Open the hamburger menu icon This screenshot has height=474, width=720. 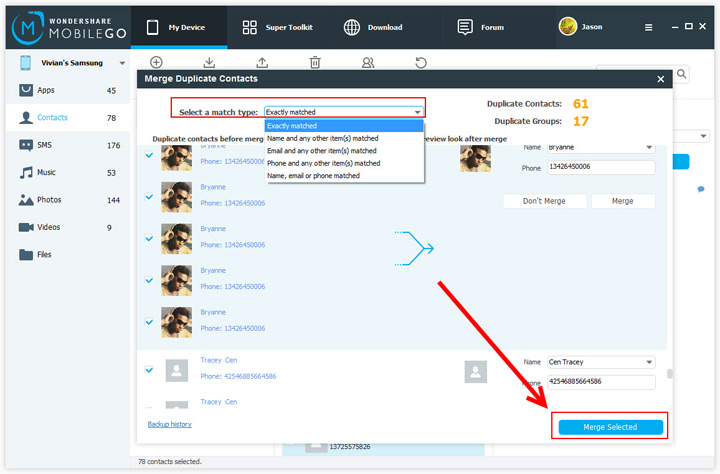(x=648, y=28)
